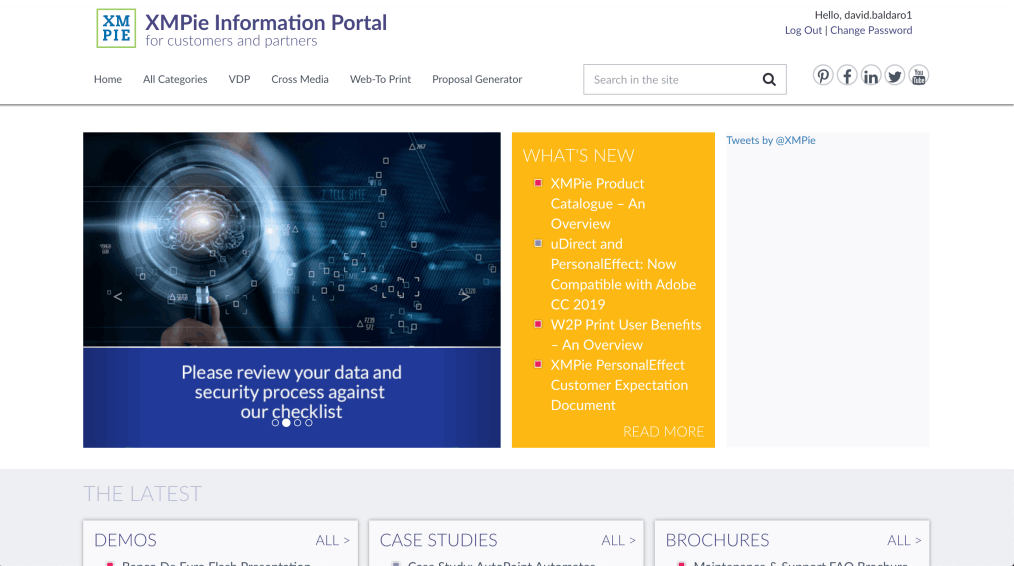Click READ MORE in What's New
The image size is (1014, 566).
point(663,431)
